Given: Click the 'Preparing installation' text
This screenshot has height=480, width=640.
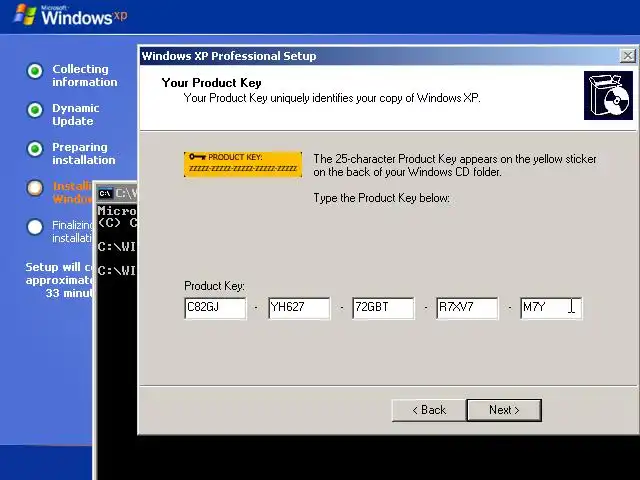Looking at the screenshot, I should click(x=84, y=153).
